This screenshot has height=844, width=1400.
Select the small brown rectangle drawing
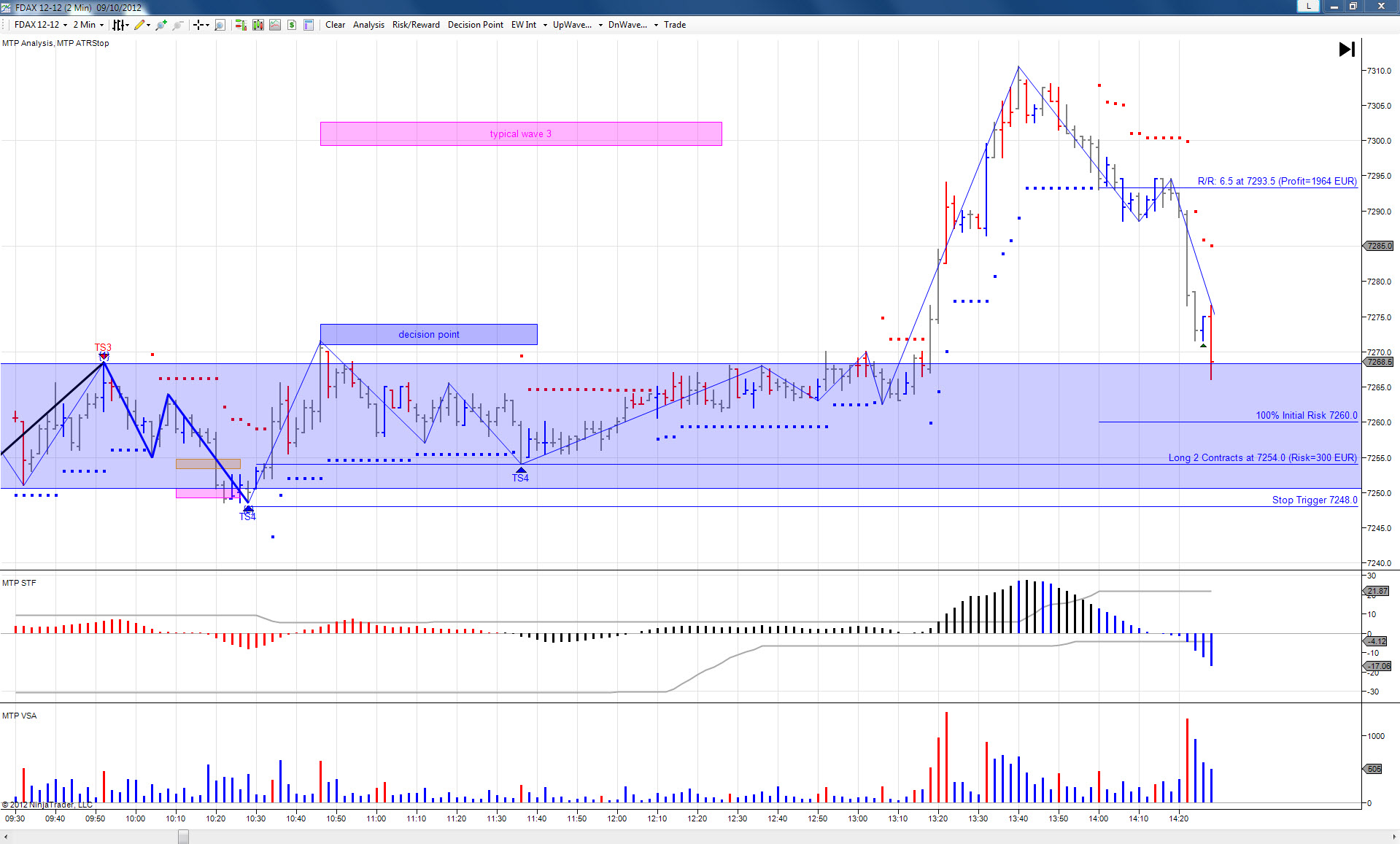pos(208,464)
